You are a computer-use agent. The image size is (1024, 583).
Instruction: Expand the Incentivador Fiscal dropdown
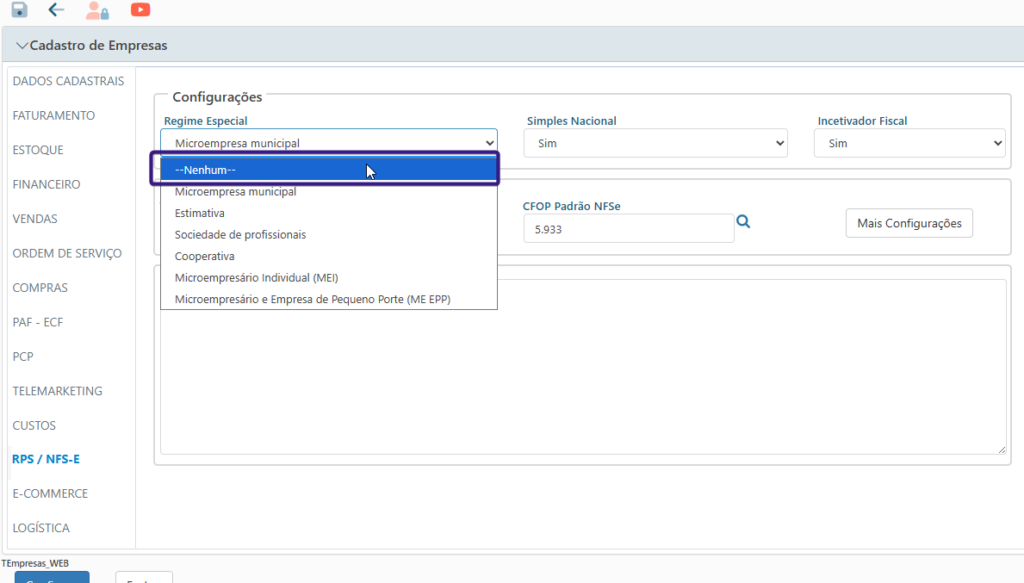click(x=909, y=143)
